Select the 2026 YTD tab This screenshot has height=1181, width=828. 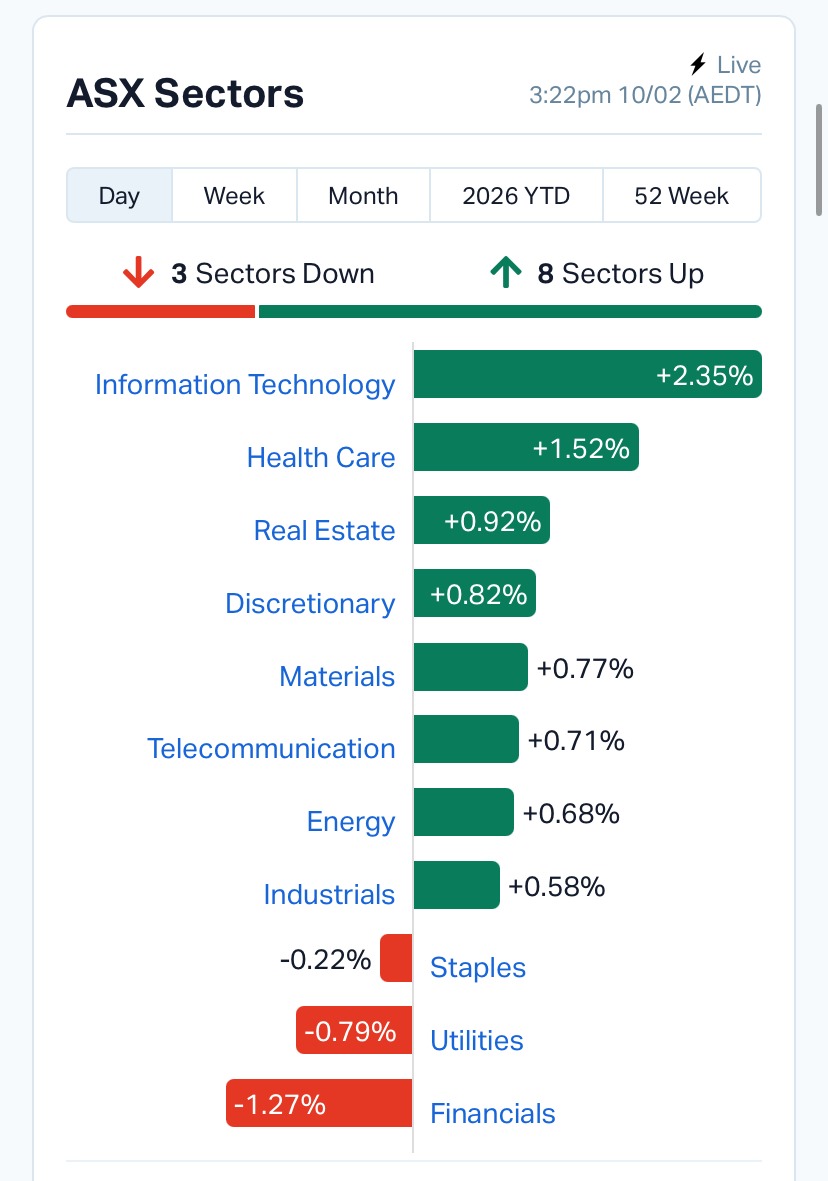[516, 195]
